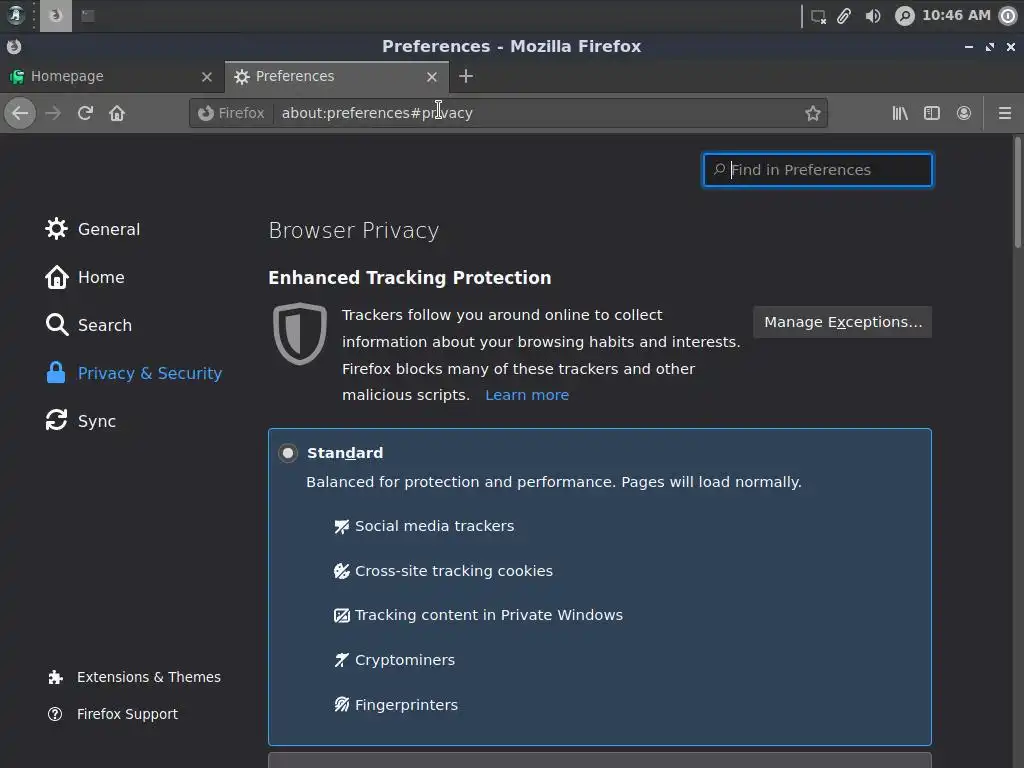Open the Library icon in toolbar

(900, 113)
